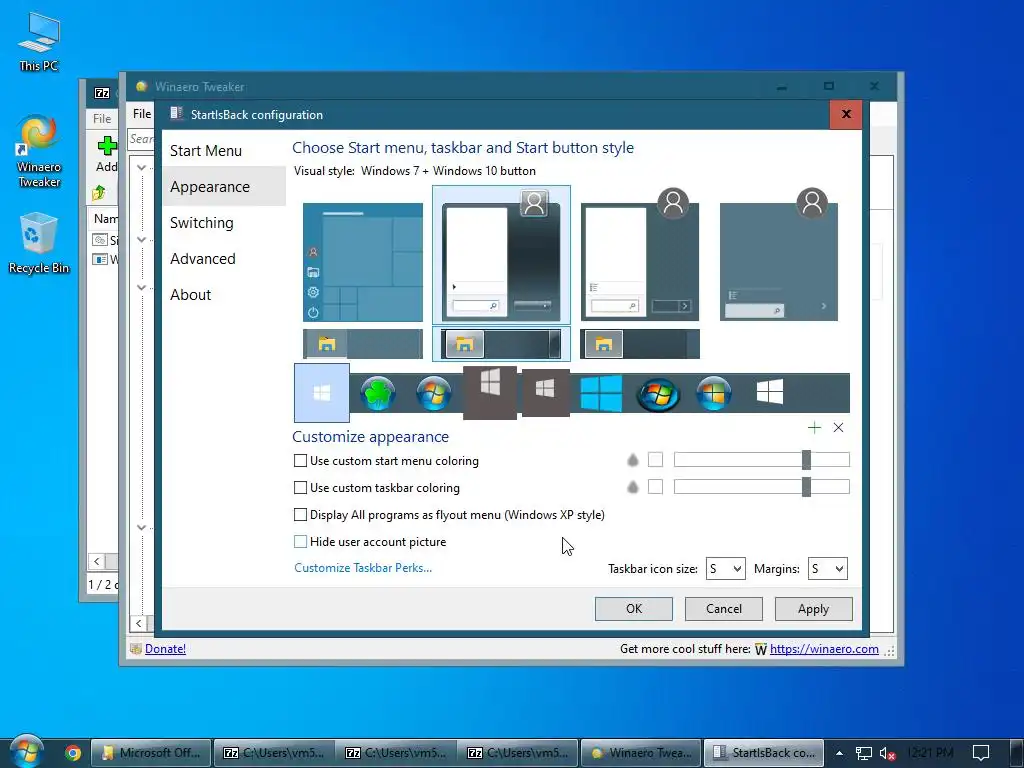Click Apply to save appearance changes
The width and height of the screenshot is (1024, 768).
813,609
